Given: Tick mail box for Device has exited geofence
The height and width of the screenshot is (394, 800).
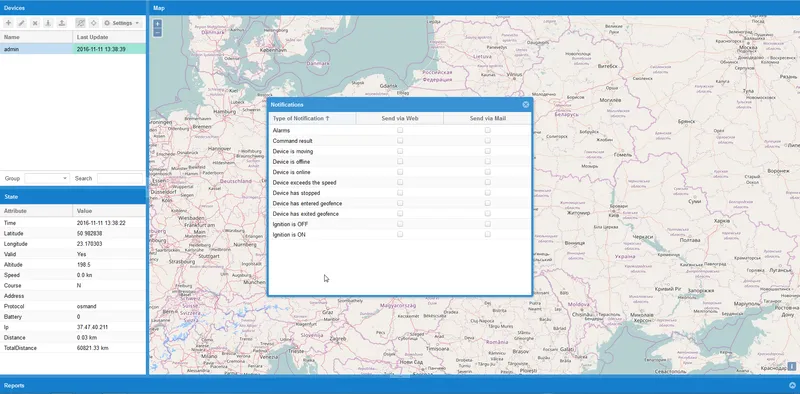Looking at the screenshot, I should click(x=488, y=213).
